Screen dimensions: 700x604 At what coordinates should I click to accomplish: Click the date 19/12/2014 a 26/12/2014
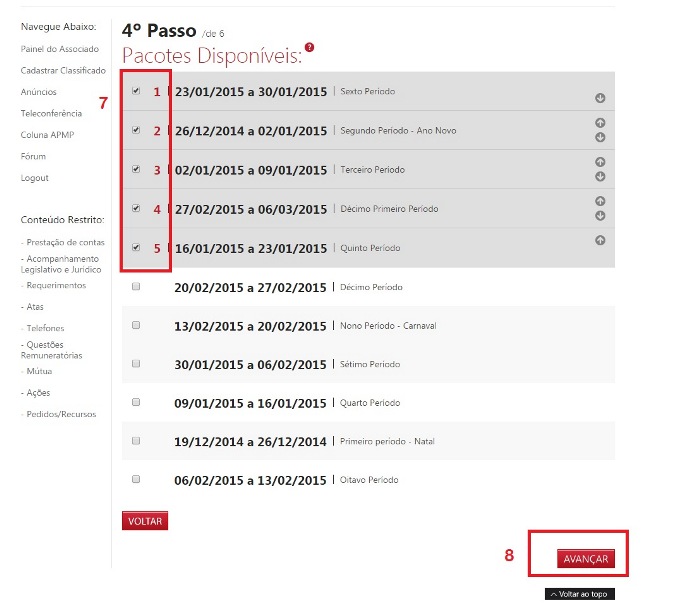pos(250,442)
